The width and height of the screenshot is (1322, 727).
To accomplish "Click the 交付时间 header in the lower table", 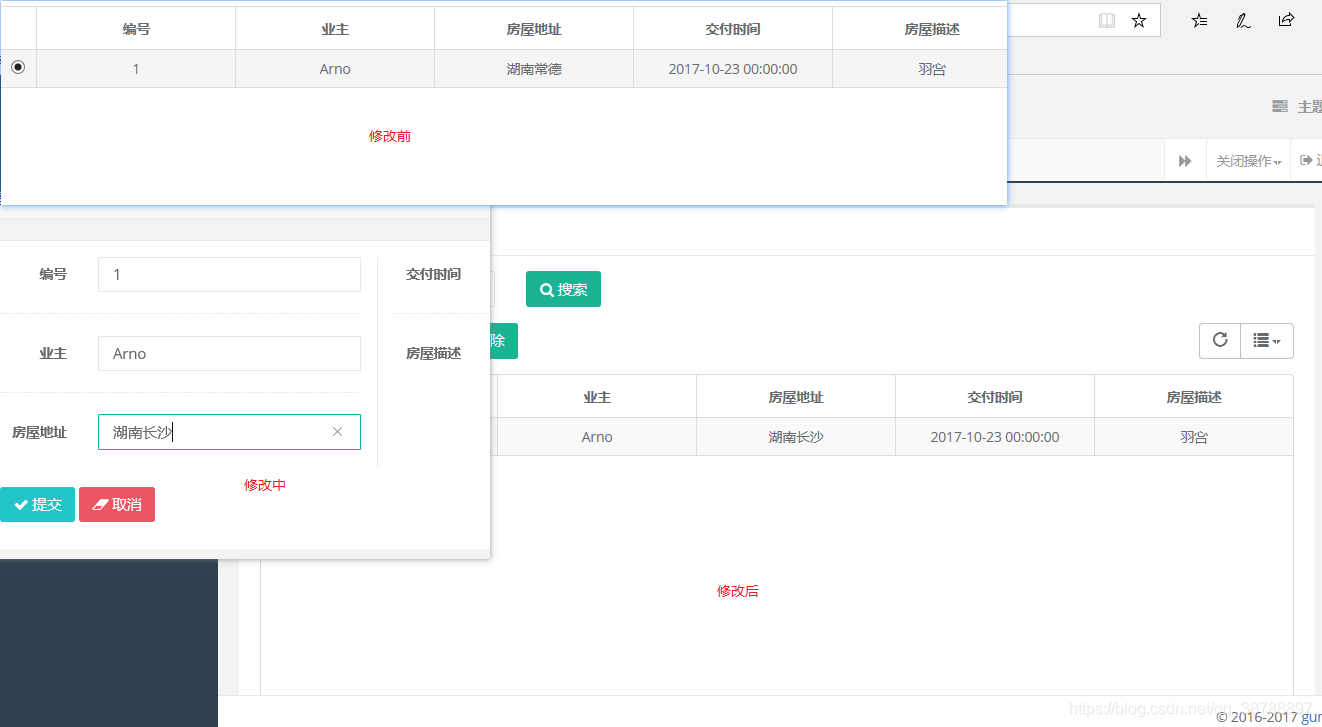I will pyautogui.click(x=995, y=397).
